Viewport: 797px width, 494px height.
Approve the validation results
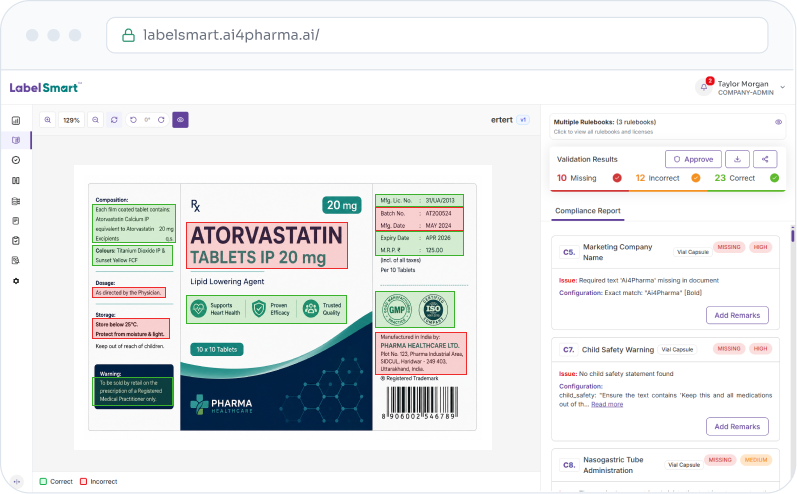693,159
